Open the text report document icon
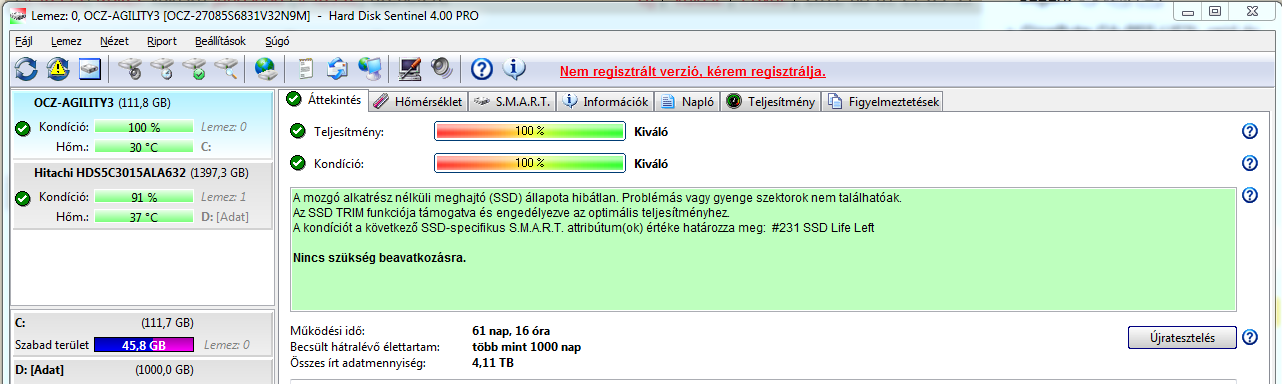 click(306, 69)
